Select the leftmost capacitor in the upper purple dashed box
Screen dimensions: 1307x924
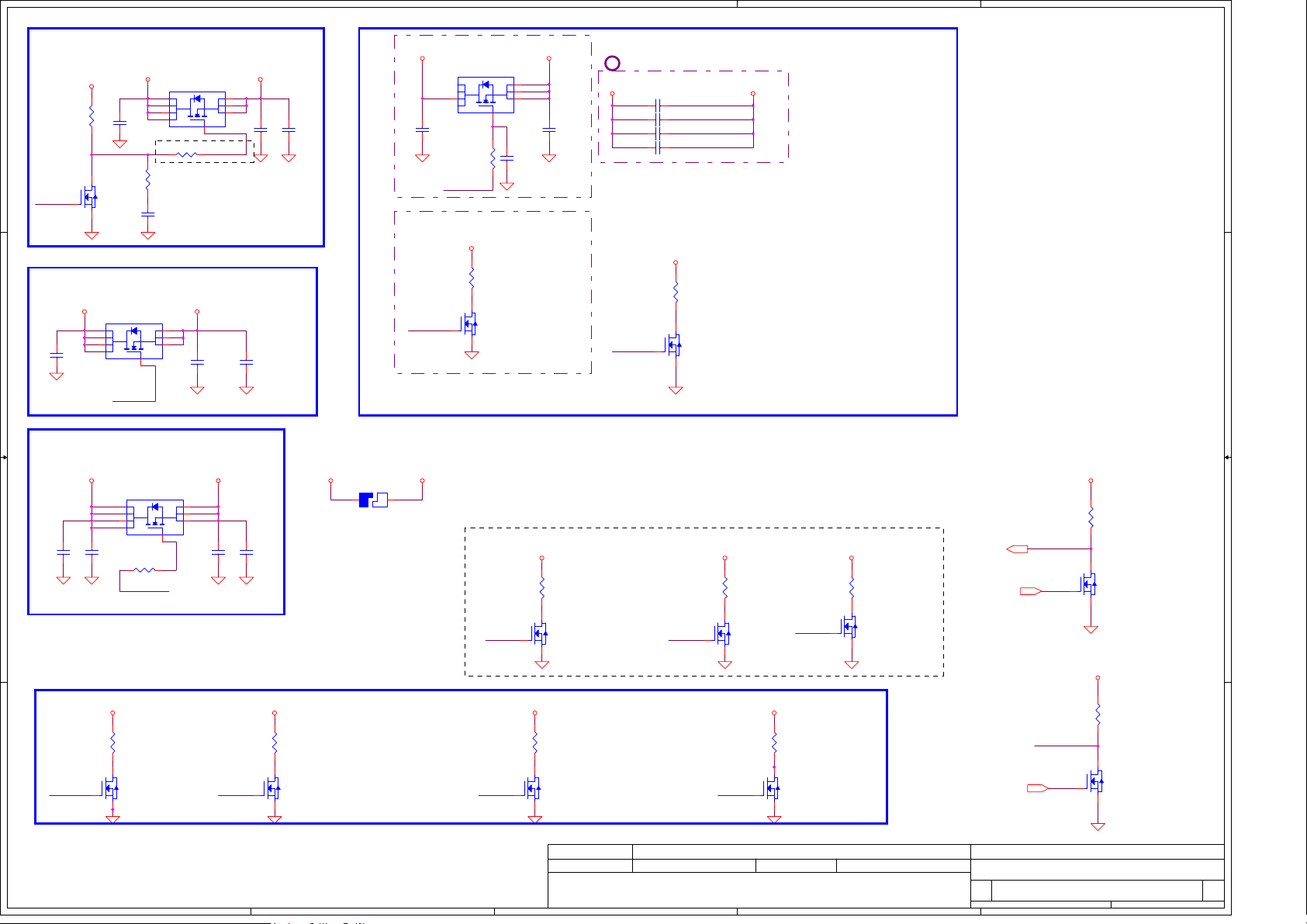coord(423,130)
